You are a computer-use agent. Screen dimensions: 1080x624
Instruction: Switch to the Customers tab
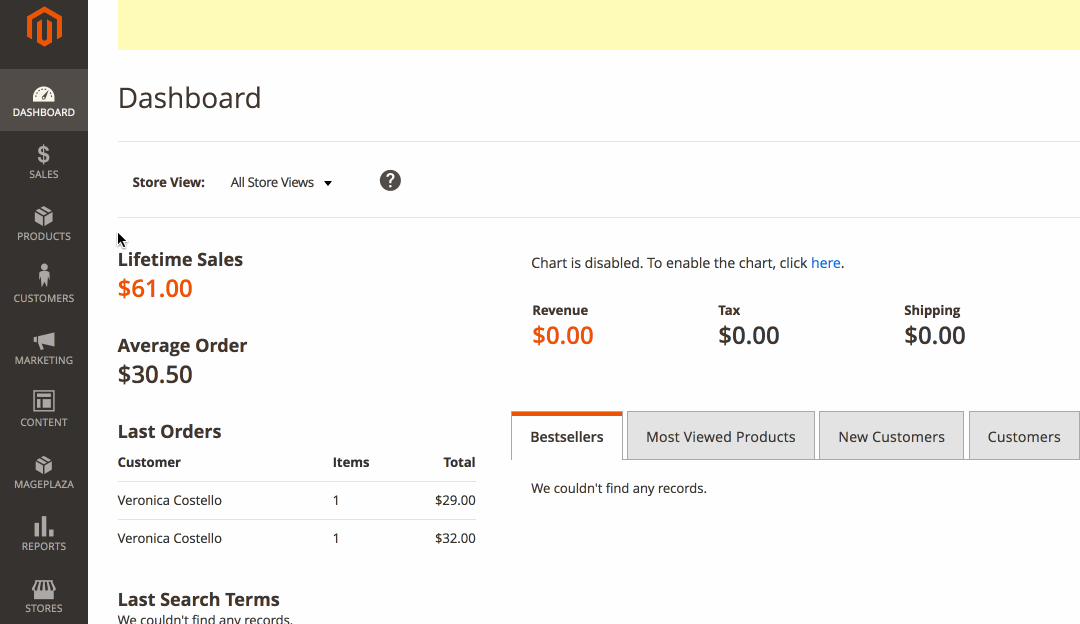click(x=1023, y=437)
